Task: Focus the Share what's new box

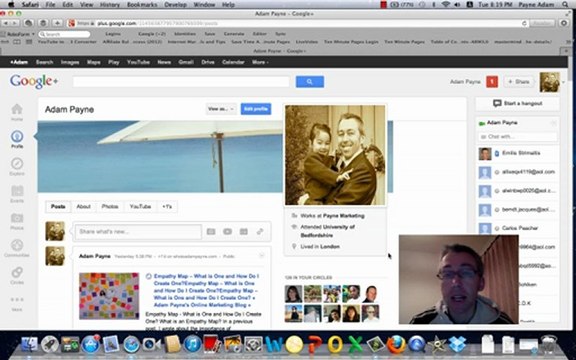Action: pos(138,231)
